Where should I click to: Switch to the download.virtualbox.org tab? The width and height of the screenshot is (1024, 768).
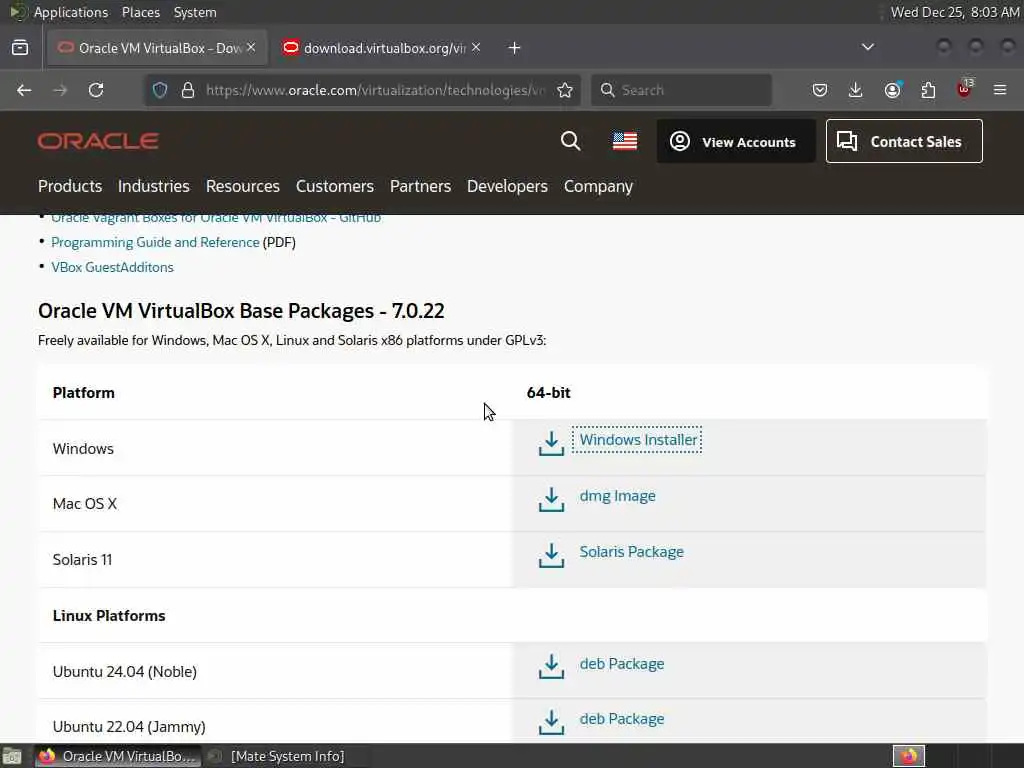click(x=382, y=48)
